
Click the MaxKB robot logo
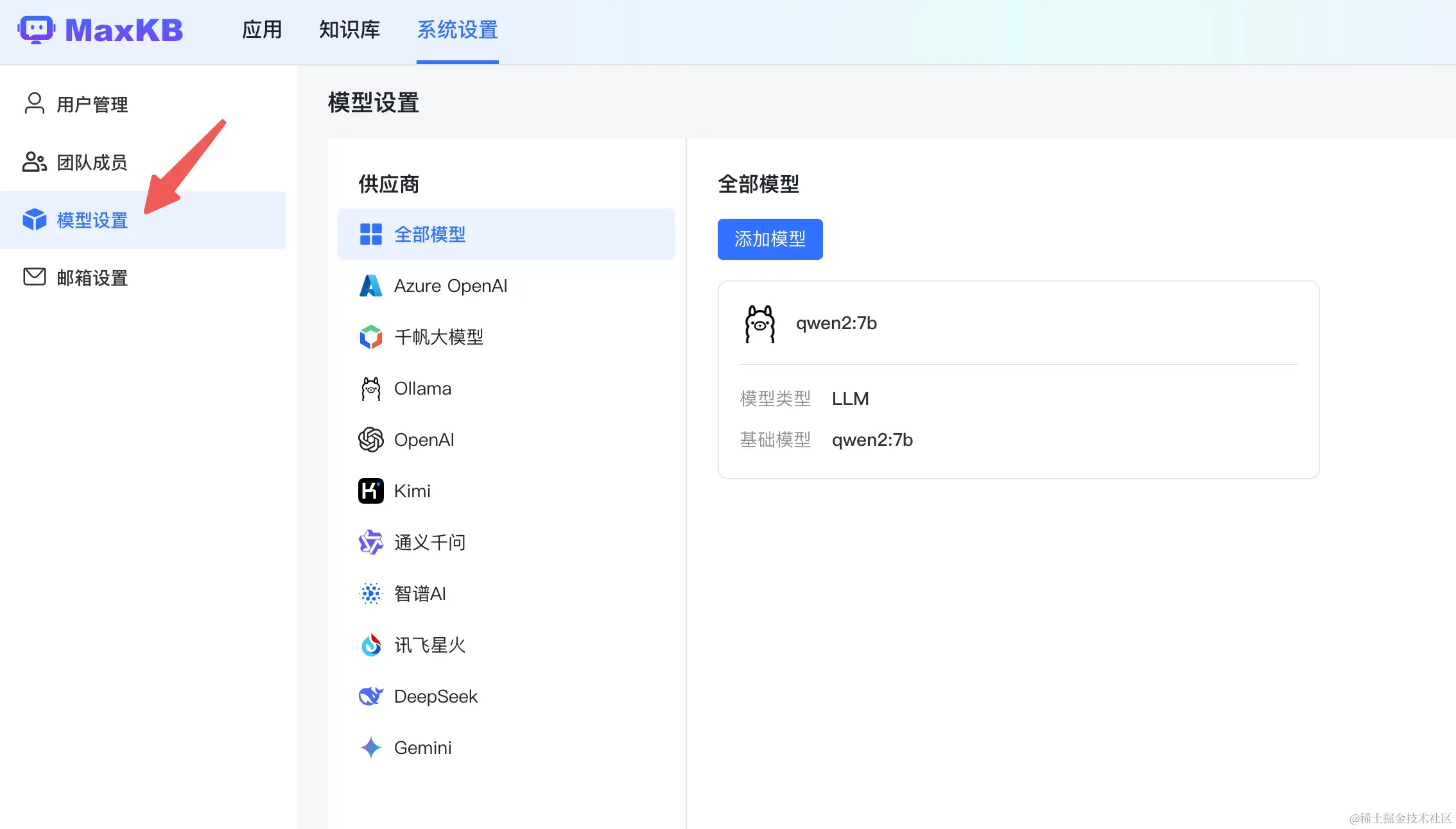pyautogui.click(x=37, y=30)
